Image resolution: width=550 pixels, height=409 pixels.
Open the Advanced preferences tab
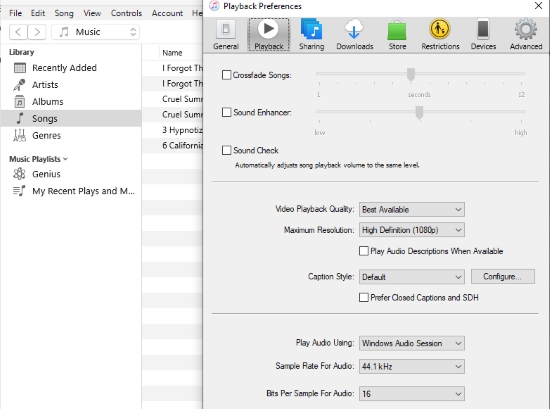[526, 34]
